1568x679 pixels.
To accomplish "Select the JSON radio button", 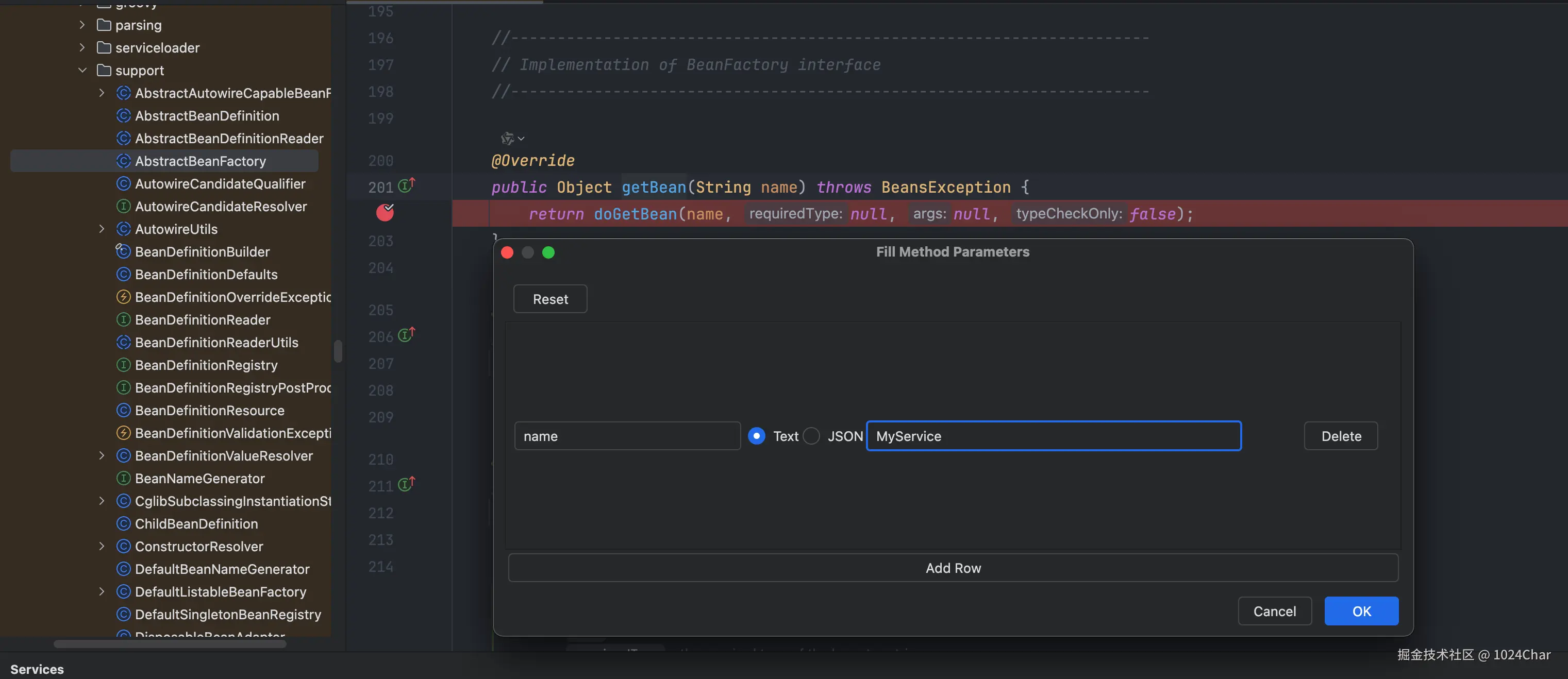I will [811, 436].
